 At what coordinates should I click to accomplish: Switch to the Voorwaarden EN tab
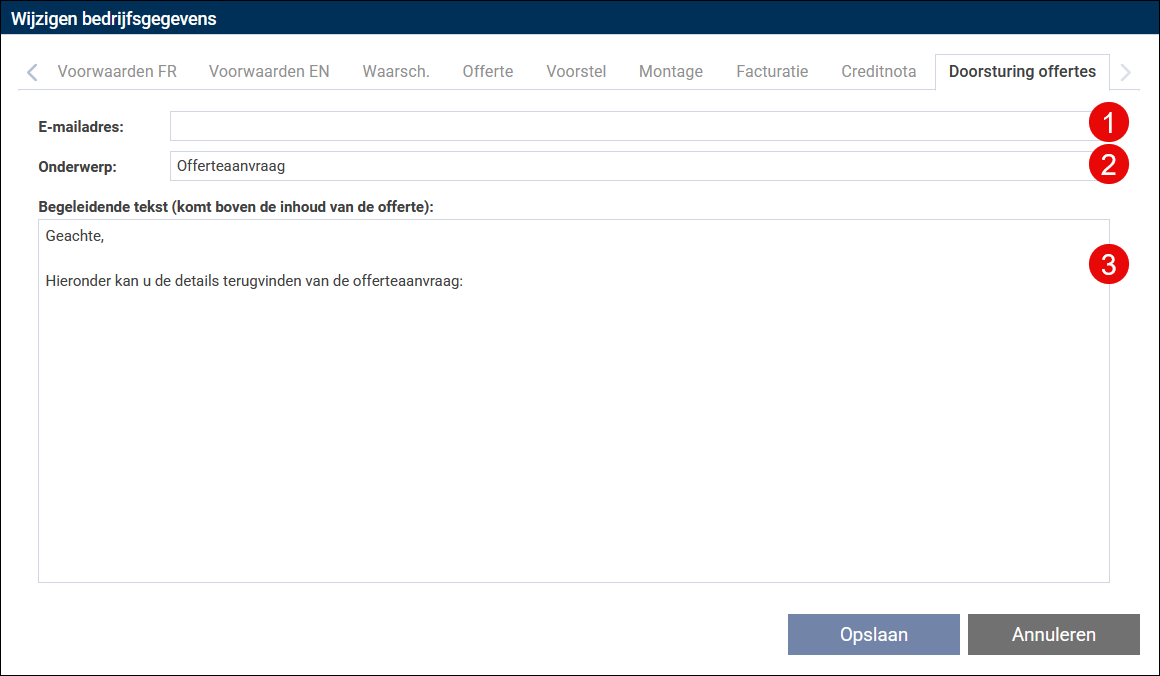click(x=269, y=72)
